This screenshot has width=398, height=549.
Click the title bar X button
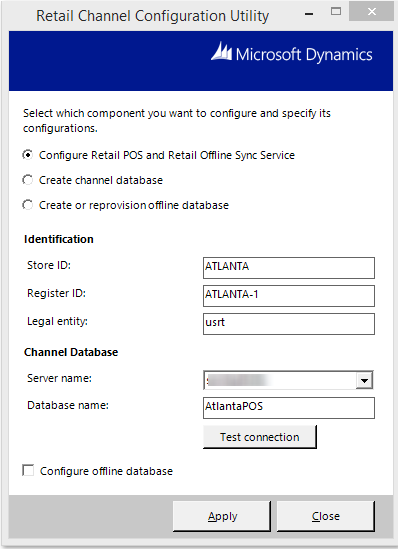click(372, 12)
